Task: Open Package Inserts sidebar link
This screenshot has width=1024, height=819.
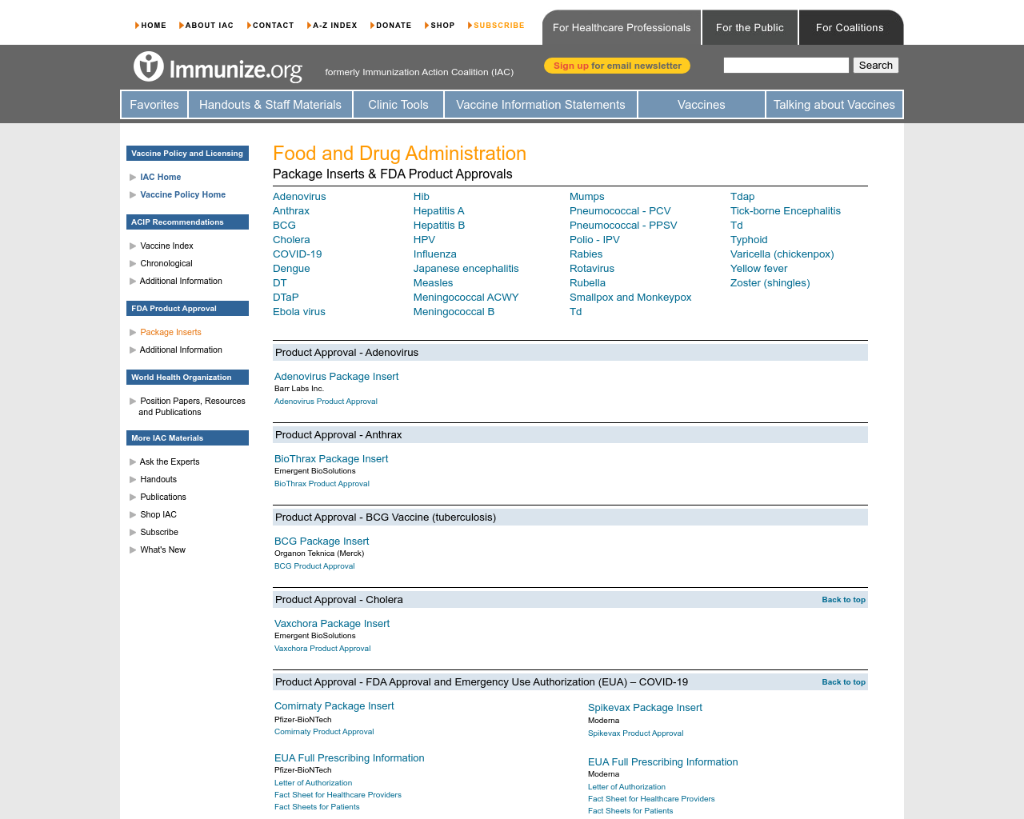Action: 170,332
